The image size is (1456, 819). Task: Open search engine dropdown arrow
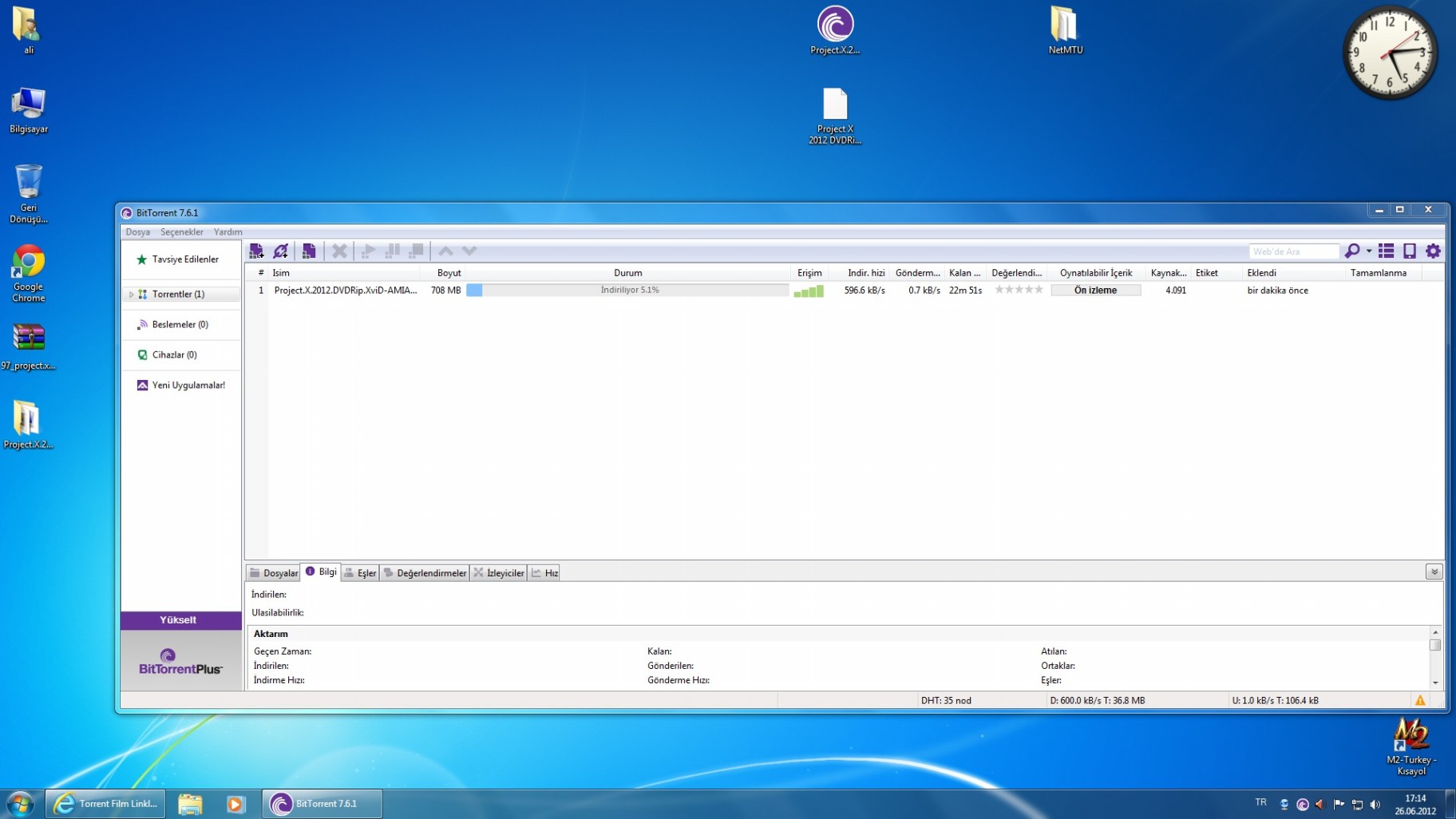(x=1369, y=251)
